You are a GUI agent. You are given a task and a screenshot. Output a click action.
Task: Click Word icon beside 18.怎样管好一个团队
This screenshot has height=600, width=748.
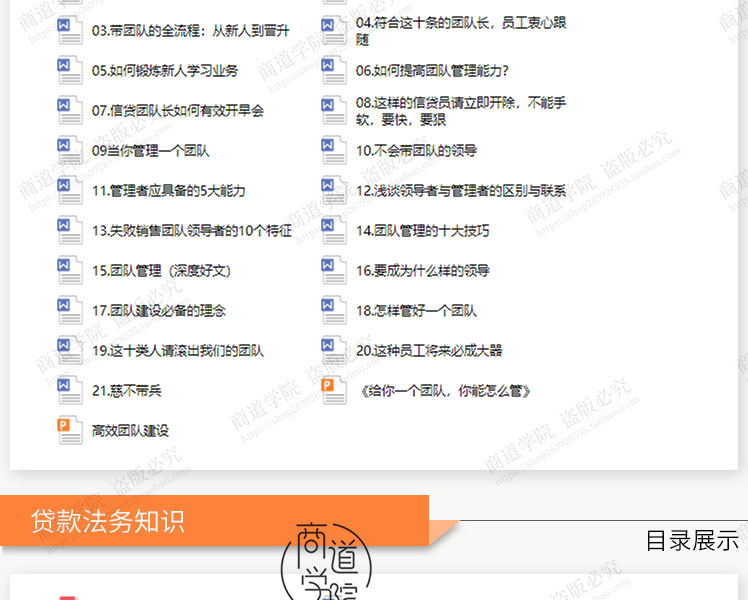(334, 310)
